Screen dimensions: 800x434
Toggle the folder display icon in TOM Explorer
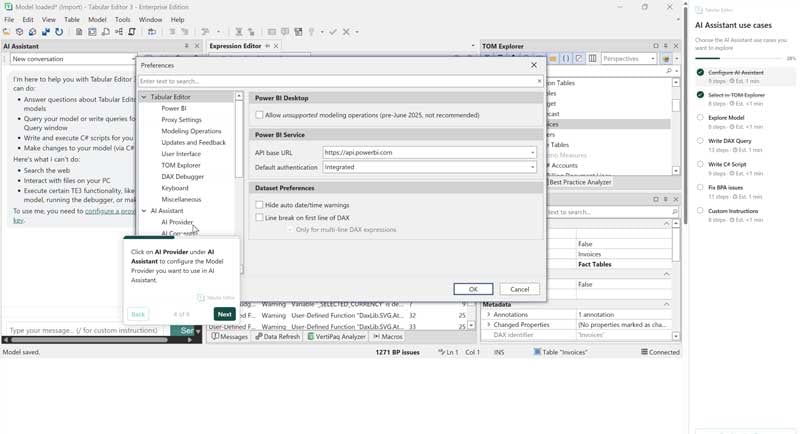coord(553,59)
